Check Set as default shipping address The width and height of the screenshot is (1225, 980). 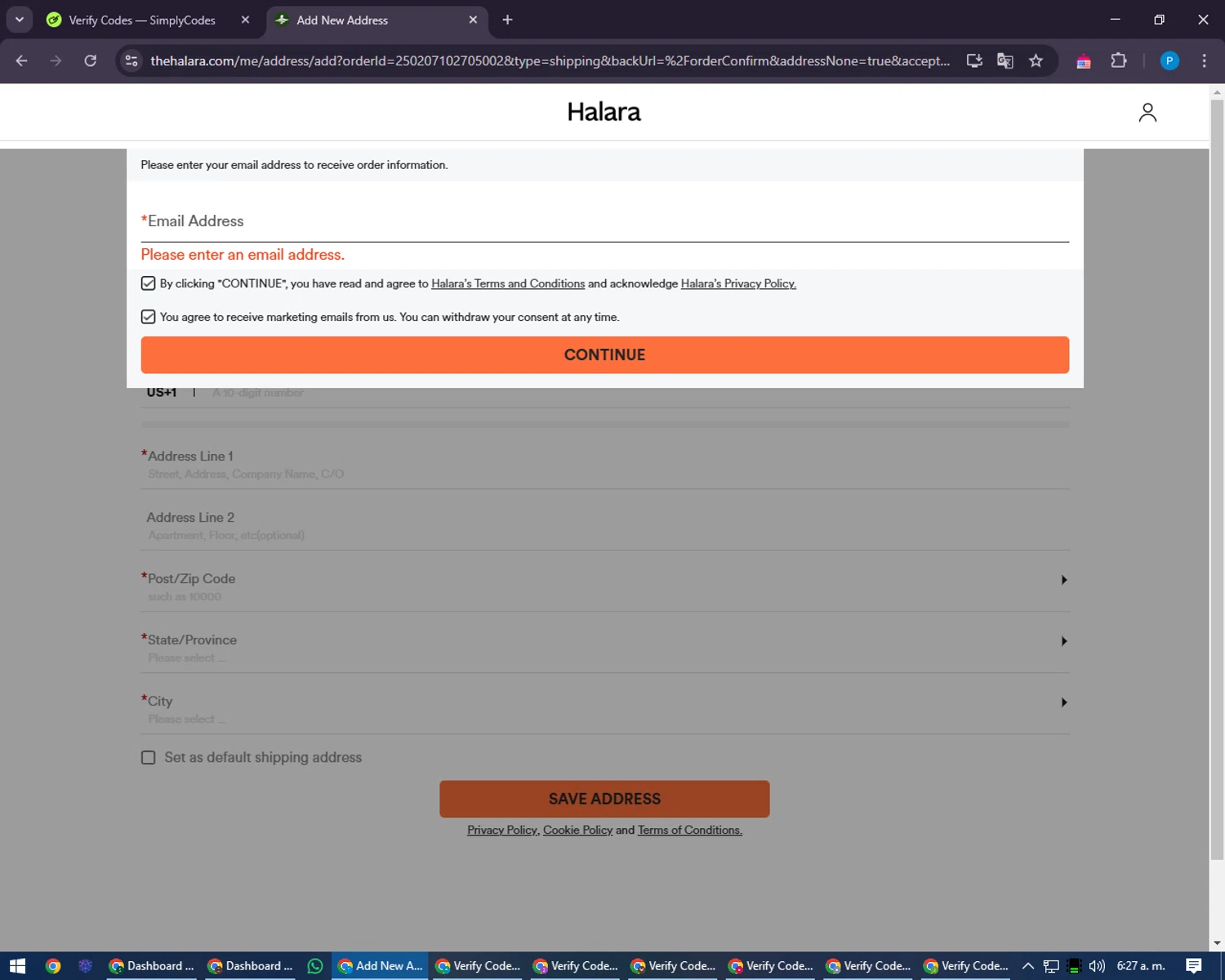(148, 758)
